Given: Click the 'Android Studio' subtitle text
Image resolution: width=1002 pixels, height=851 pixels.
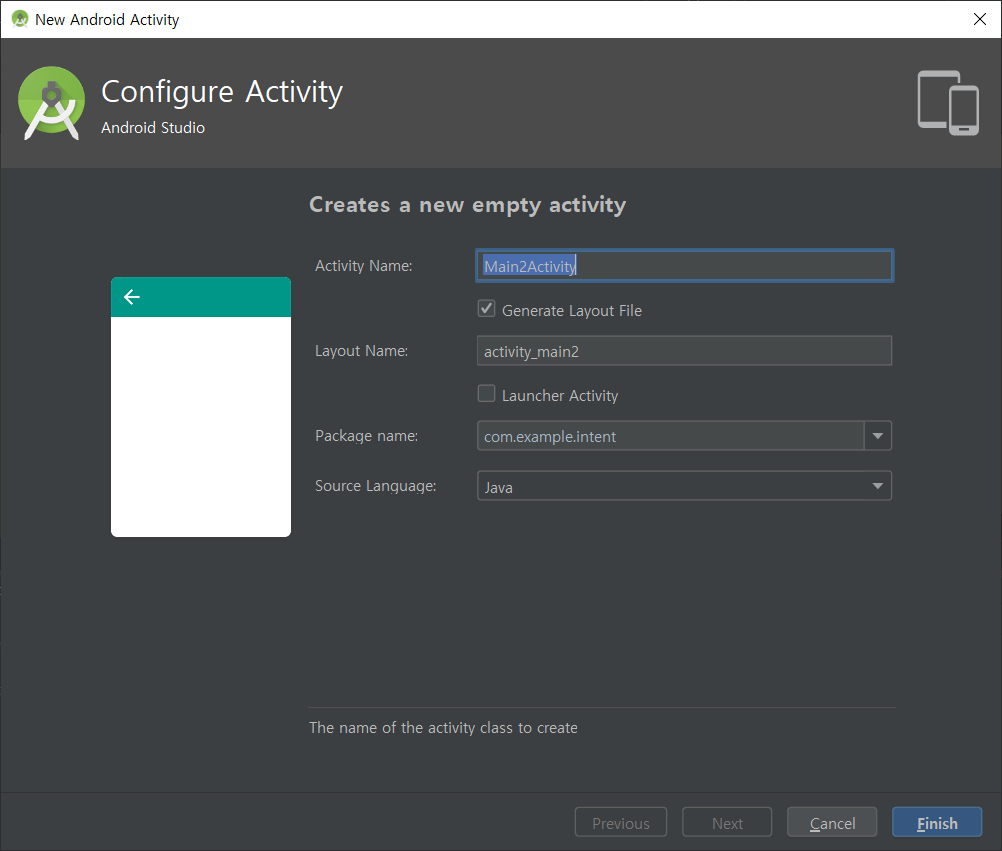Looking at the screenshot, I should coord(153,128).
